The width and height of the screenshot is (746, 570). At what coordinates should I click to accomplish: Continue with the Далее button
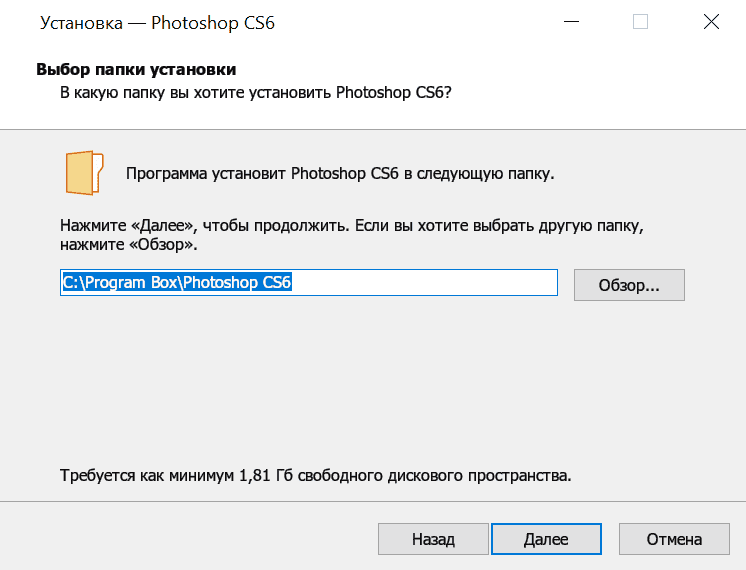pos(546,539)
